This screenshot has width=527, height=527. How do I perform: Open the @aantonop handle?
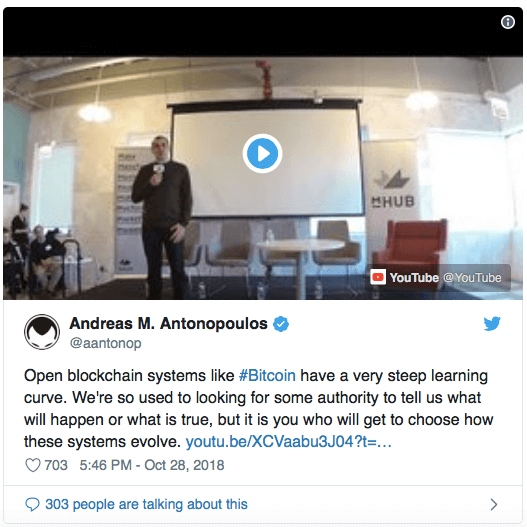pyautogui.click(x=106, y=343)
